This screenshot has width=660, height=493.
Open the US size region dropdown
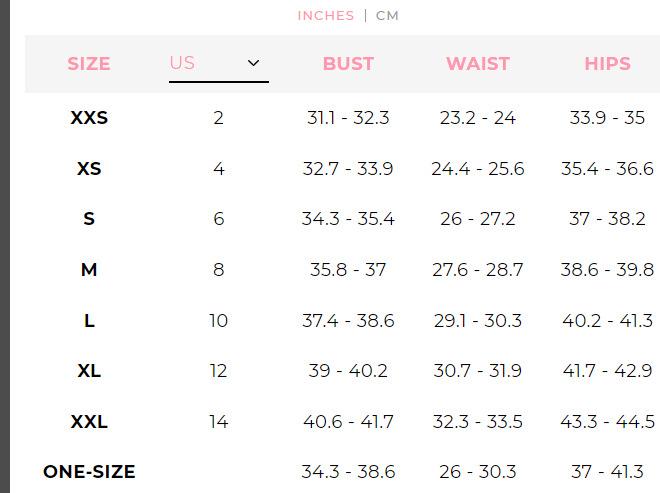pyautogui.click(x=218, y=63)
